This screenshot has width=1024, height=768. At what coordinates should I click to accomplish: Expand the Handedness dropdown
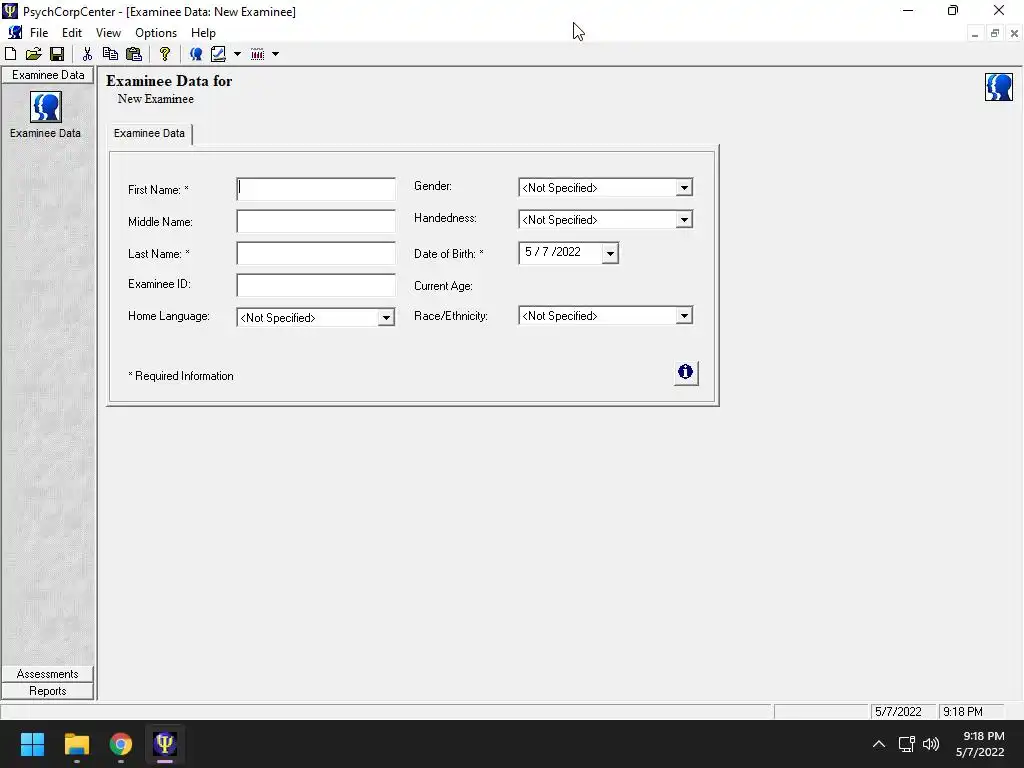pos(684,220)
